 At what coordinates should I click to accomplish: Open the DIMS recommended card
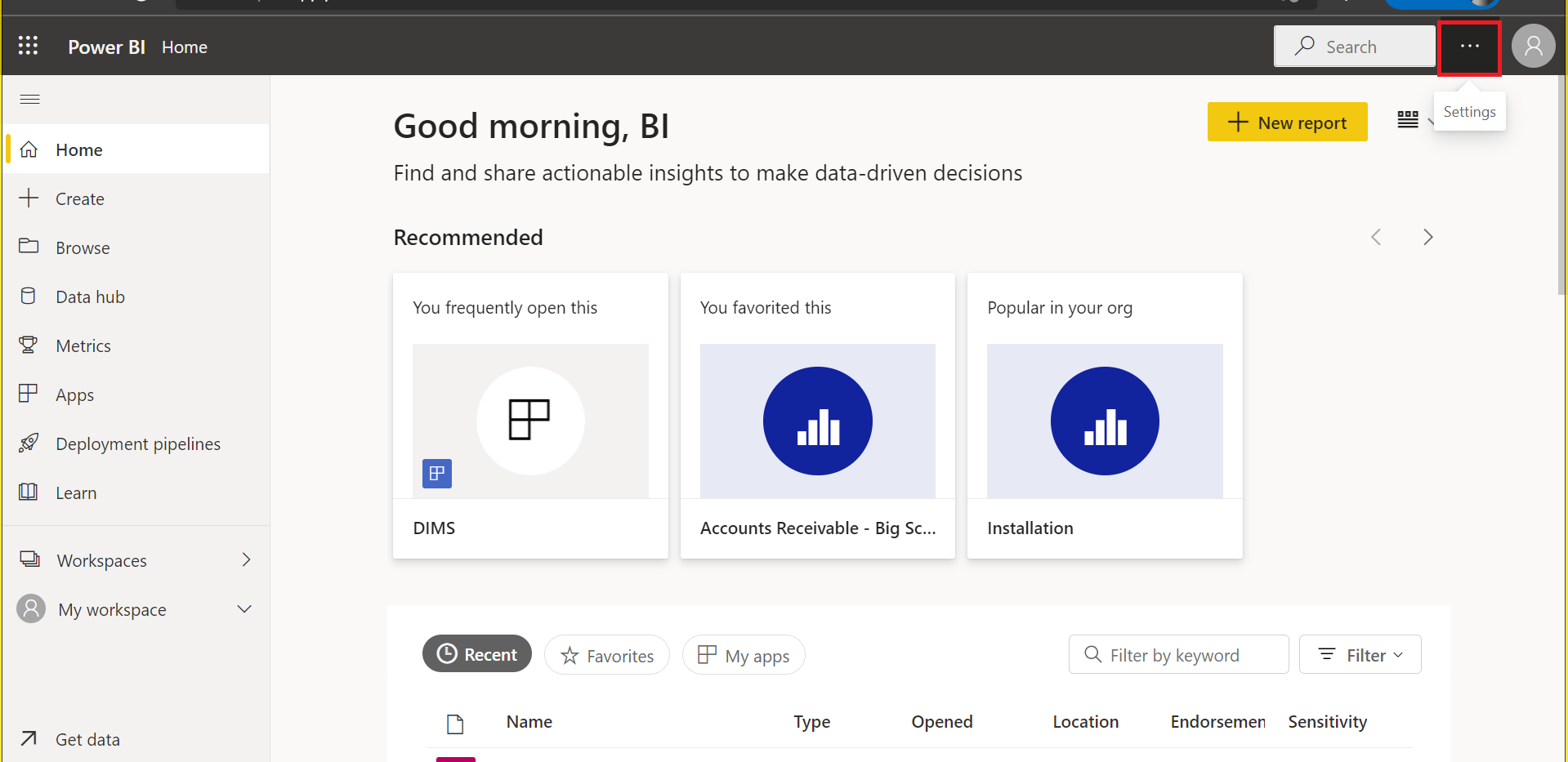click(530, 416)
